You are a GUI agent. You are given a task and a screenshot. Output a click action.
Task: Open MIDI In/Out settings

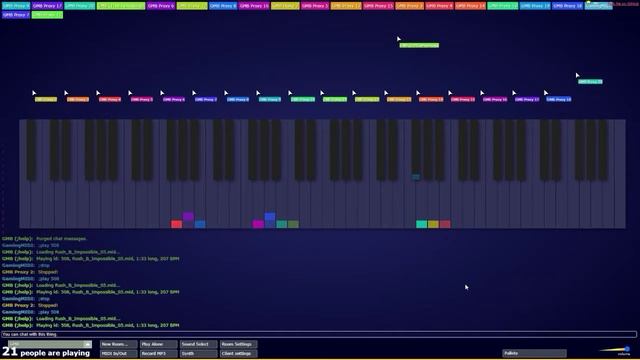[x=118, y=353]
